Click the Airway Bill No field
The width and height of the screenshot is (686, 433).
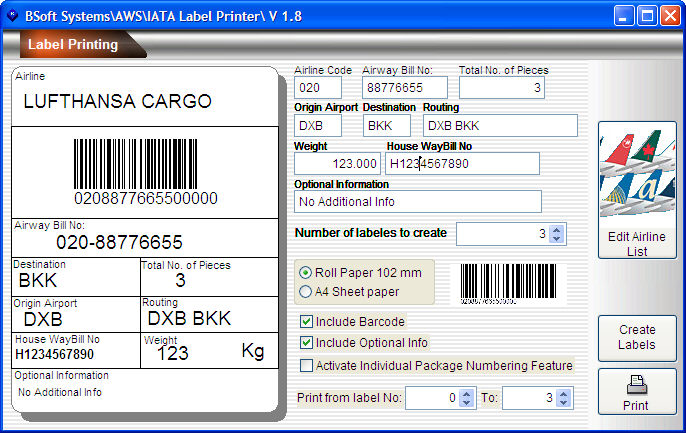(x=405, y=88)
